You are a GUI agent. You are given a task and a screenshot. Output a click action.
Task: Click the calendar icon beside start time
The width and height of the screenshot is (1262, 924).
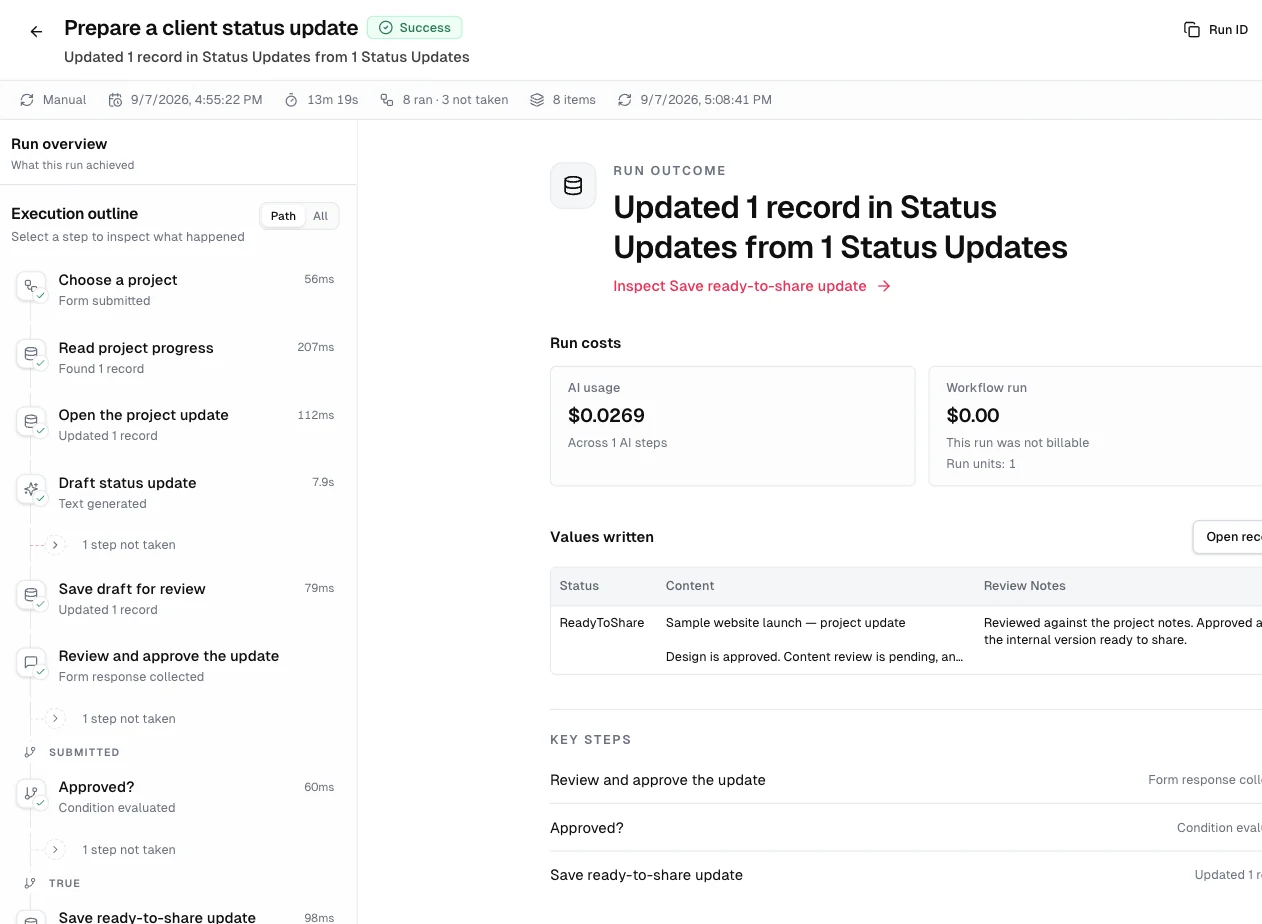coord(115,100)
